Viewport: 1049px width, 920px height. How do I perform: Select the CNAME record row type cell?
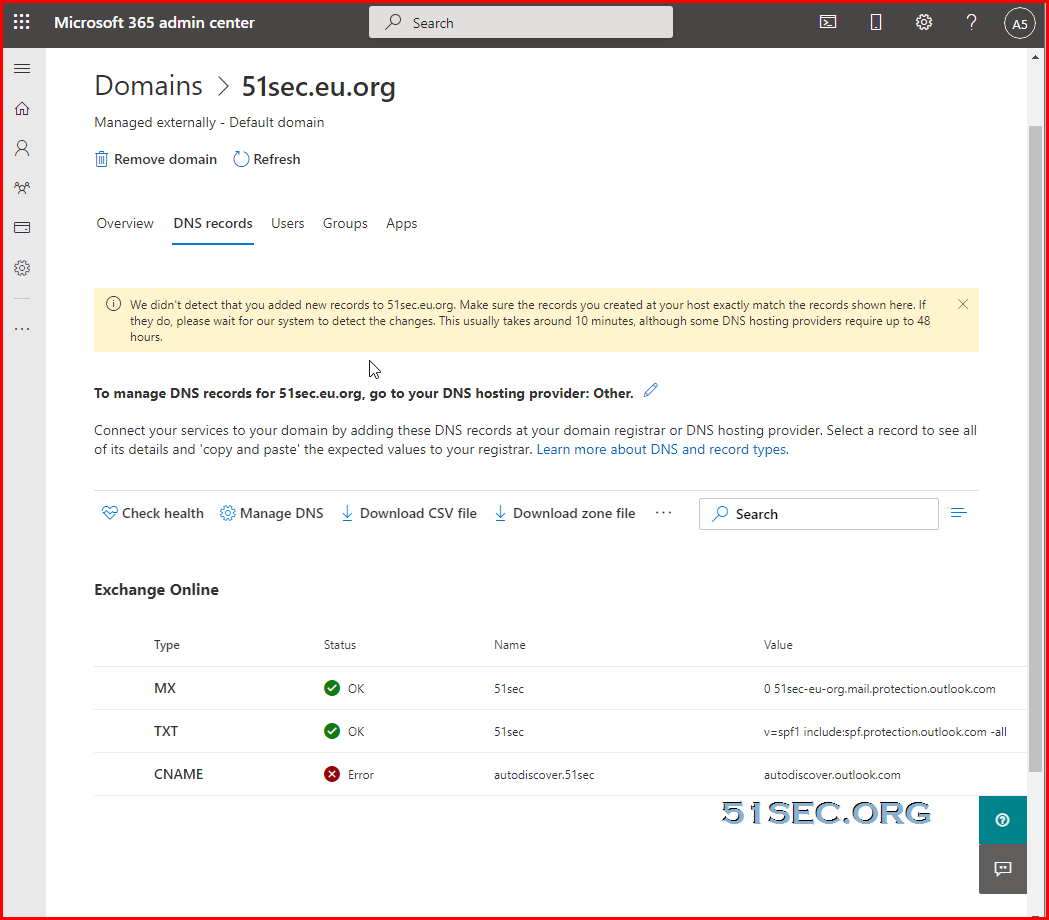pyautogui.click(x=179, y=774)
